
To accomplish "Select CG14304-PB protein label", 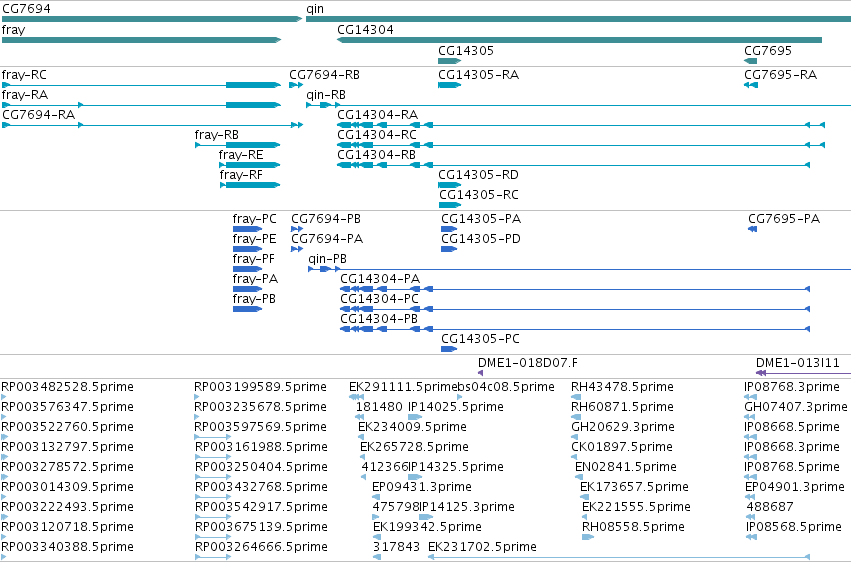I will point(379,319).
